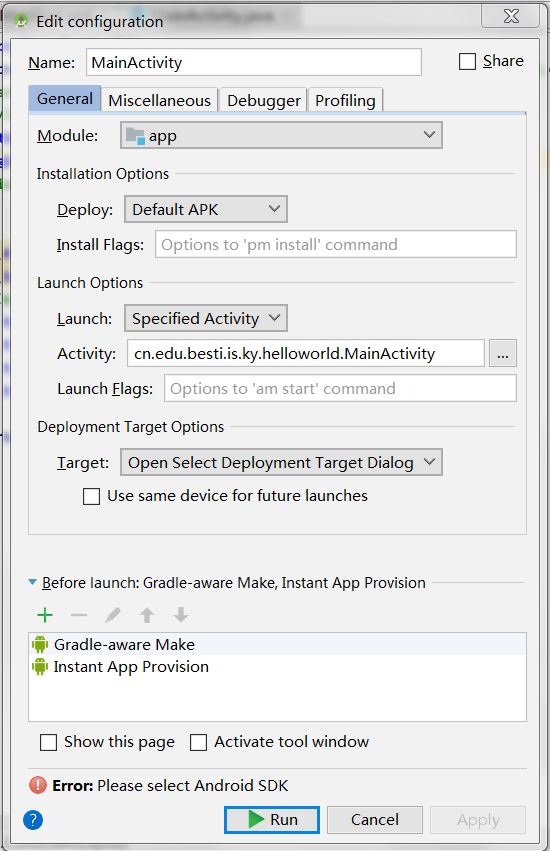Toggle the Show this page checkbox
The height and width of the screenshot is (851, 550).
48,742
